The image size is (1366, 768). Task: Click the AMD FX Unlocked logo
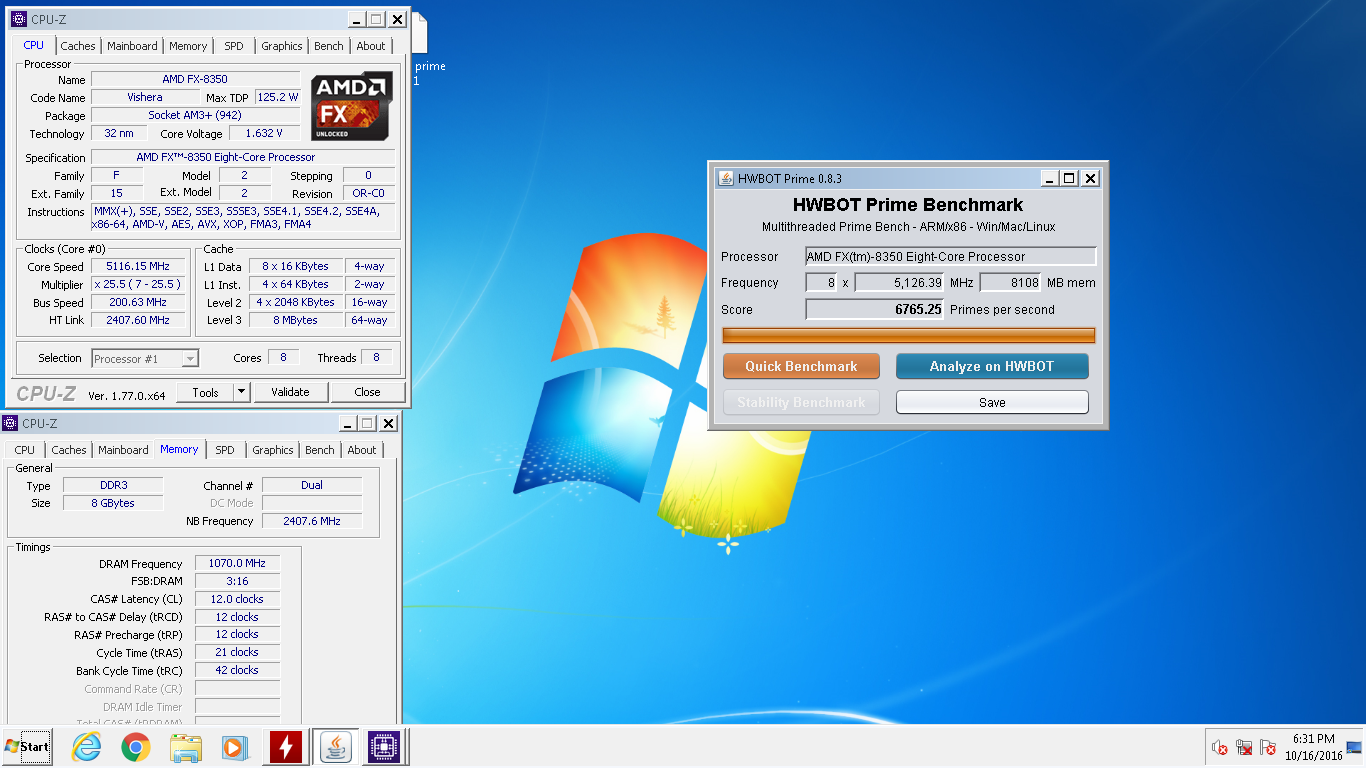tap(351, 106)
